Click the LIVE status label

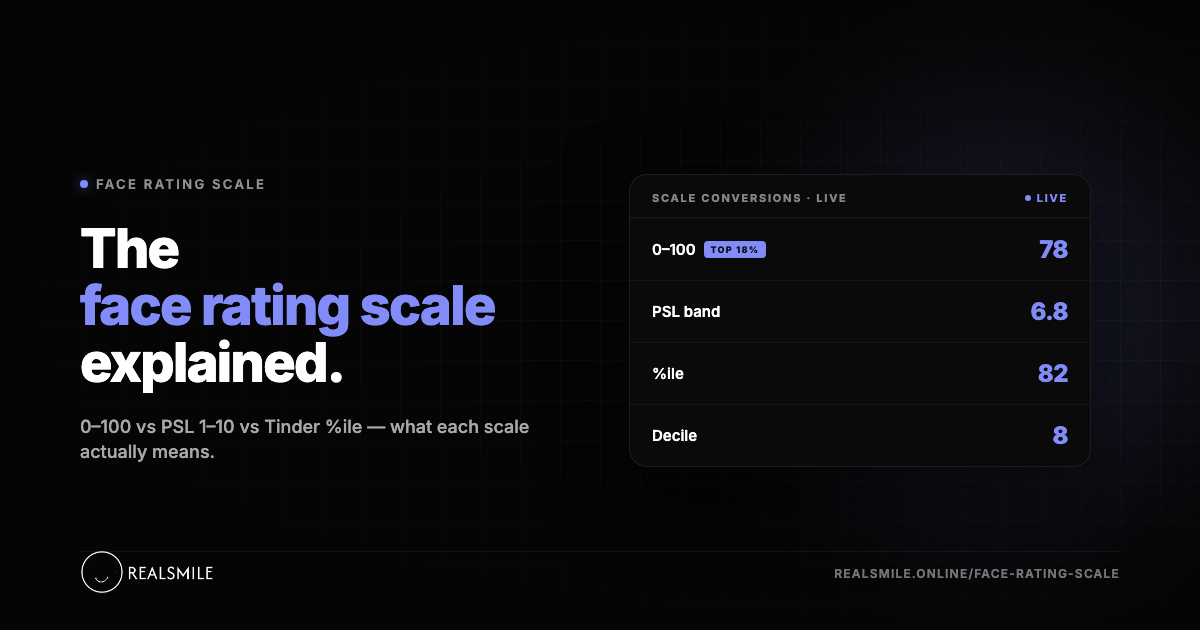(1051, 198)
